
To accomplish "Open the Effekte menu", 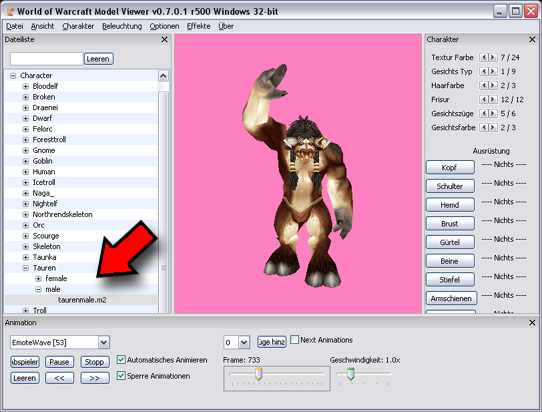I will click(x=198, y=26).
